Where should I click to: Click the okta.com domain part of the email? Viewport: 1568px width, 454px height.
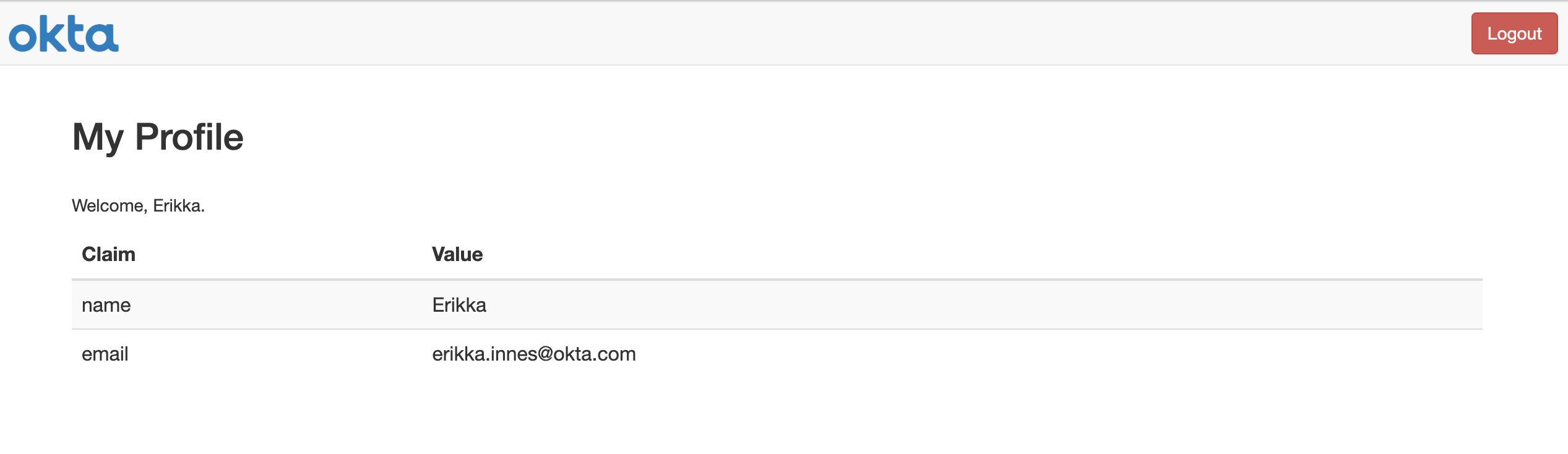(x=594, y=354)
